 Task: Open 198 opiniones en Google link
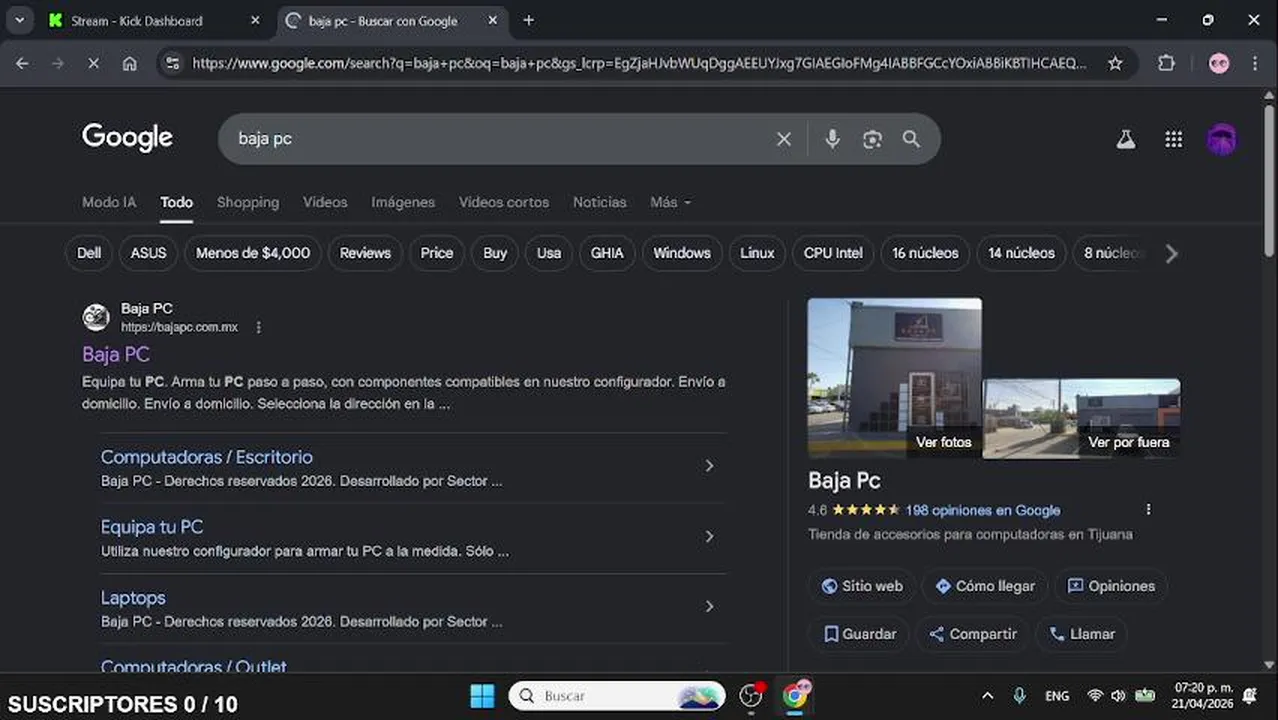pyautogui.click(x=982, y=510)
